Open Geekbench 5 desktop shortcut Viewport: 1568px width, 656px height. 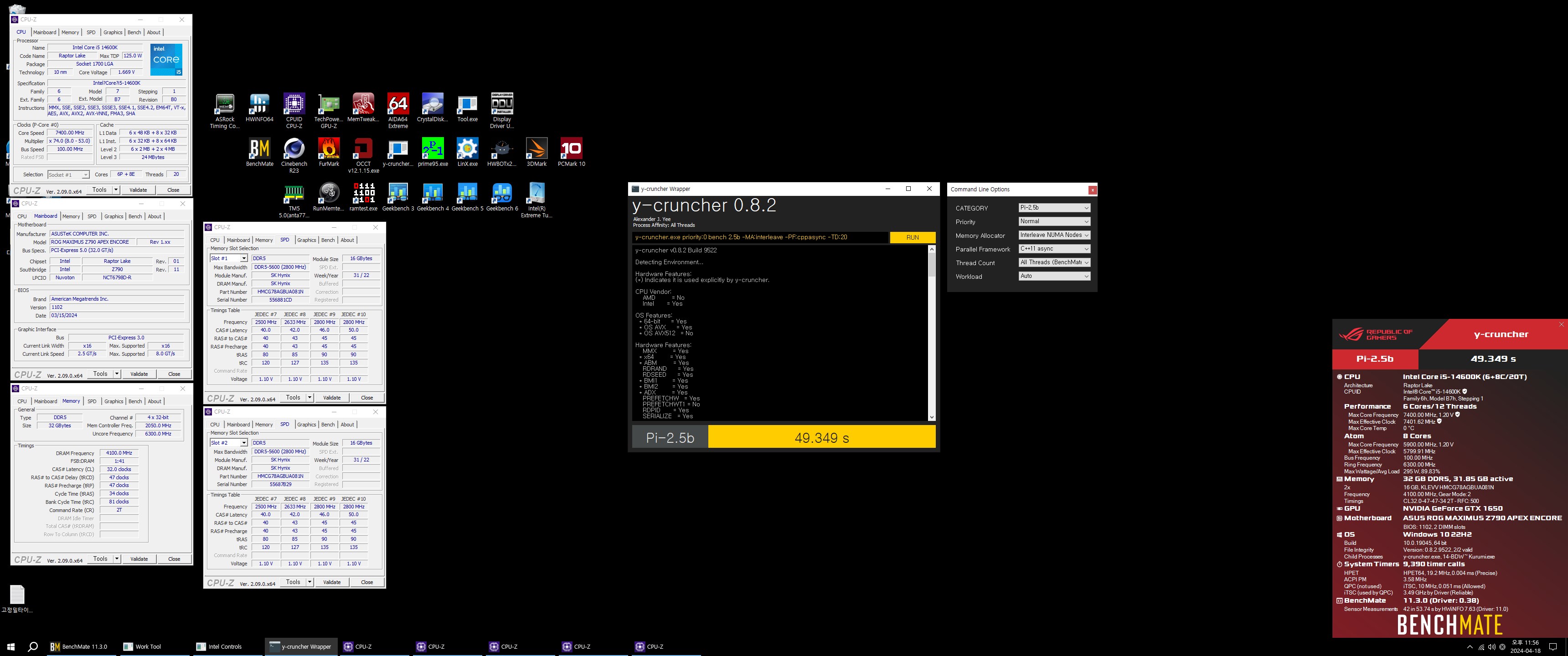coord(468,197)
